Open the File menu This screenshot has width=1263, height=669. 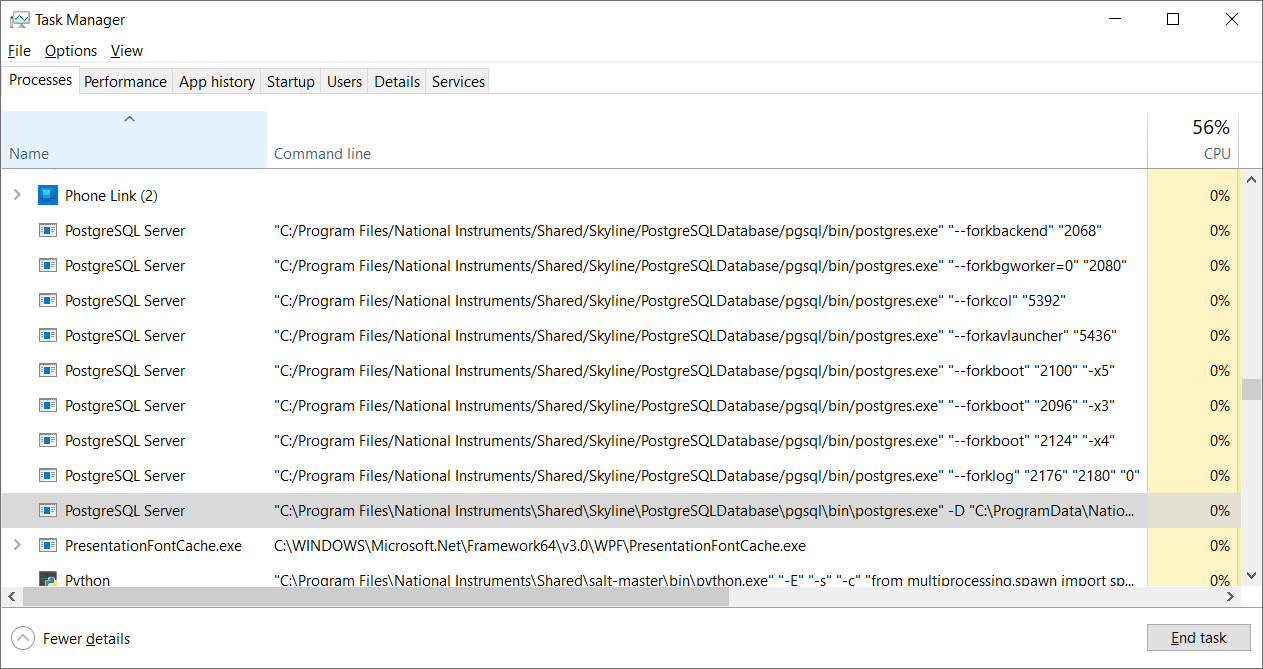coord(19,51)
